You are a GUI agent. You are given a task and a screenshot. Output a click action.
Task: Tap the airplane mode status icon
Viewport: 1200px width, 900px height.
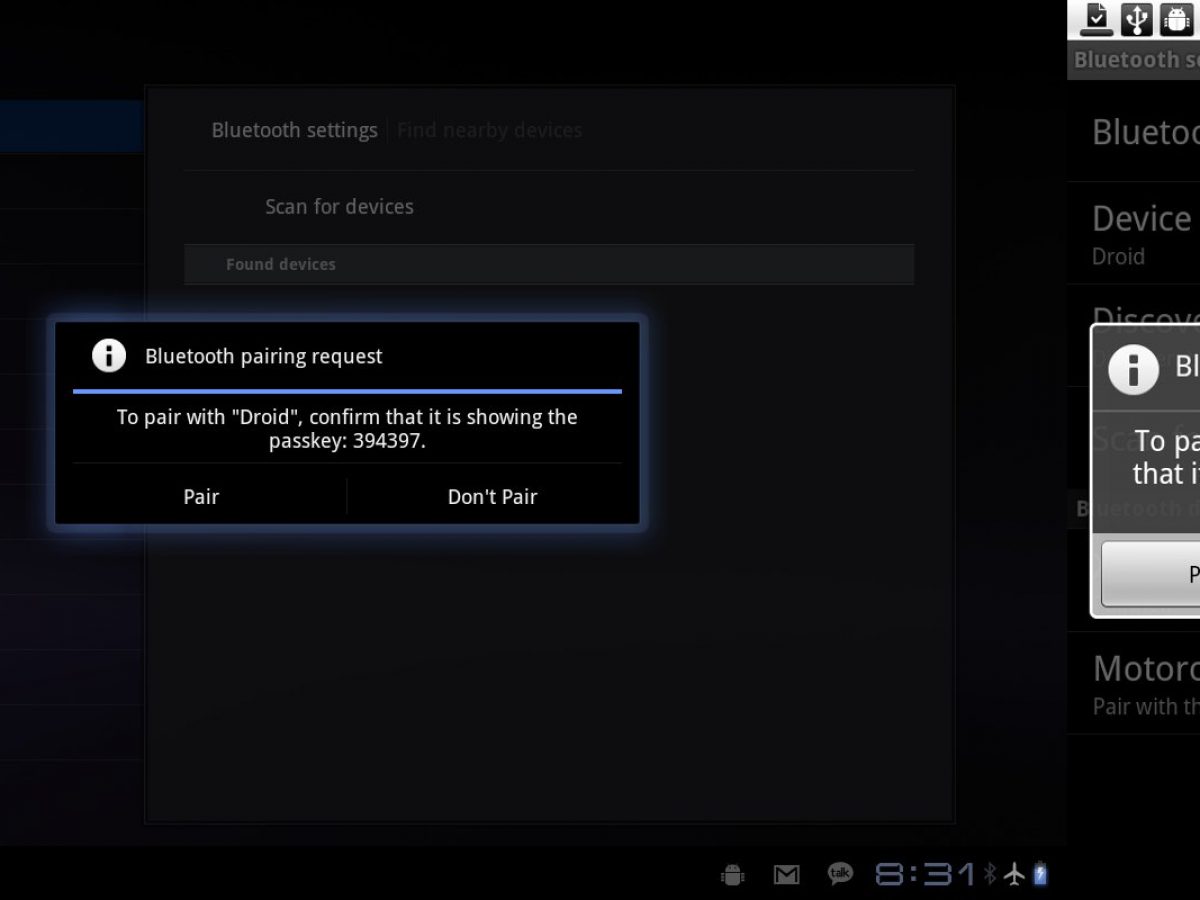coord(1015,874)
